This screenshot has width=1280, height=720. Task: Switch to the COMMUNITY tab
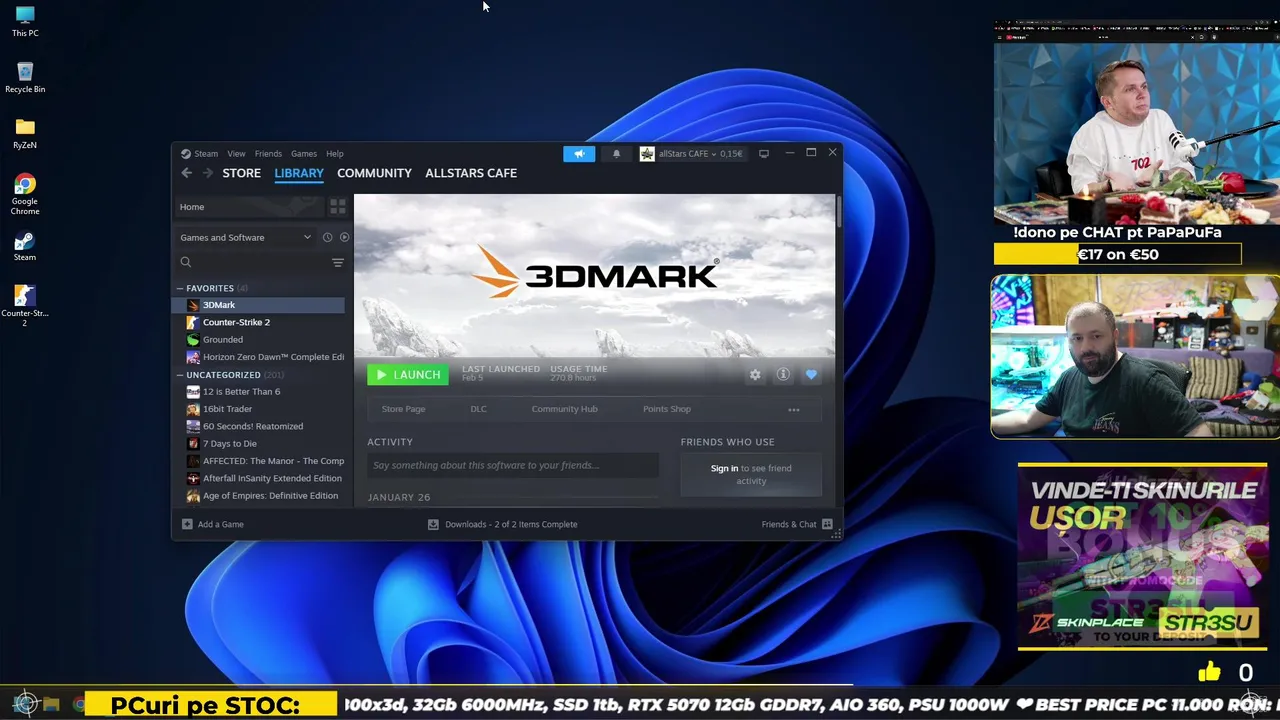click(x=374, y=173)
